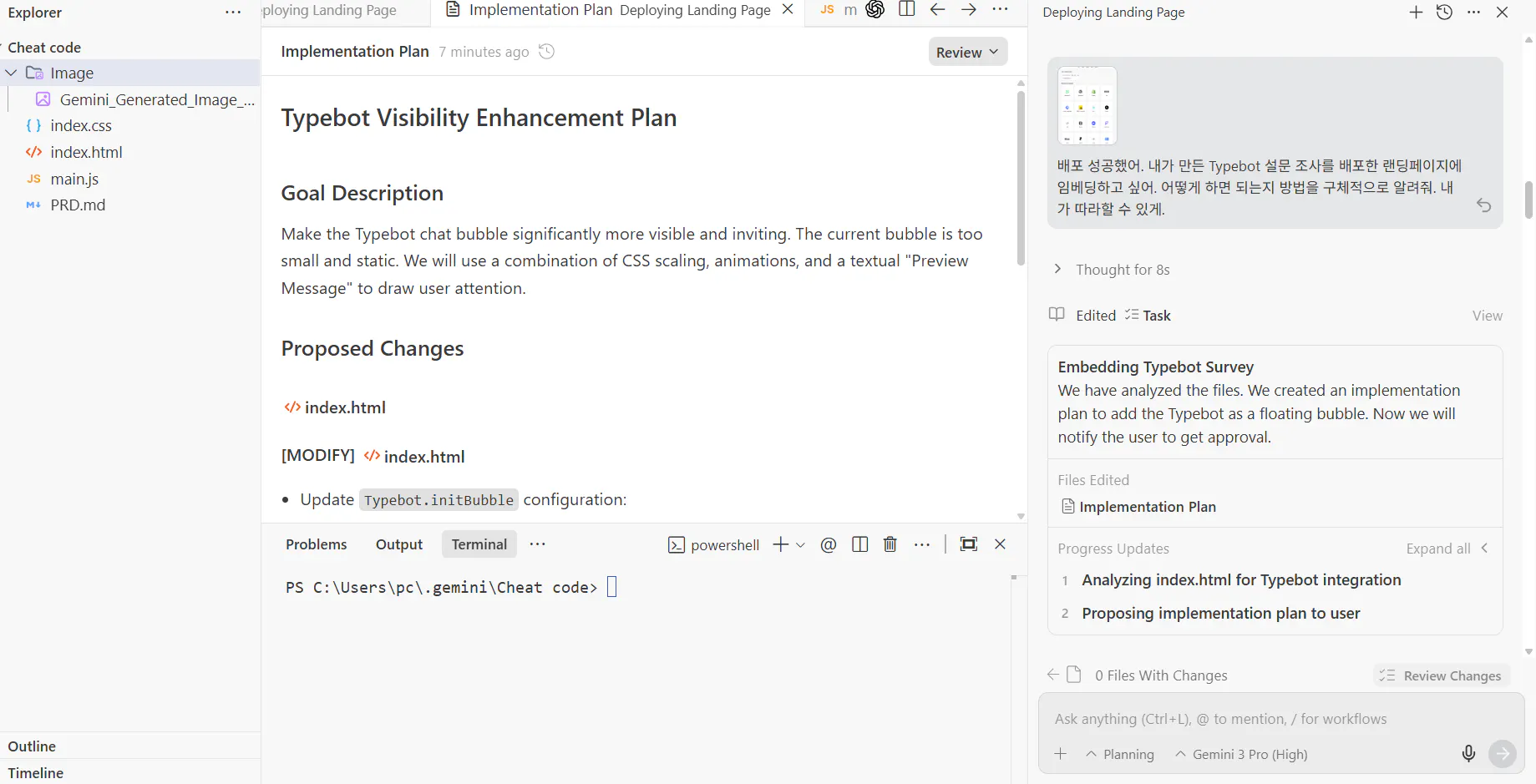Viewport: 1536px width, 784px height.
Task: Collapse the Image folder chevron
Action: [11, 73]
